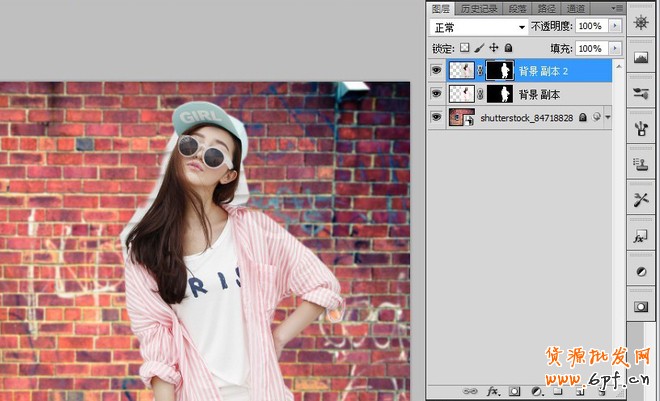This screenshot has height=401, width=660.
Task: Toggle visibility of 背景 副本 layer
Action: tap(435, 94)
